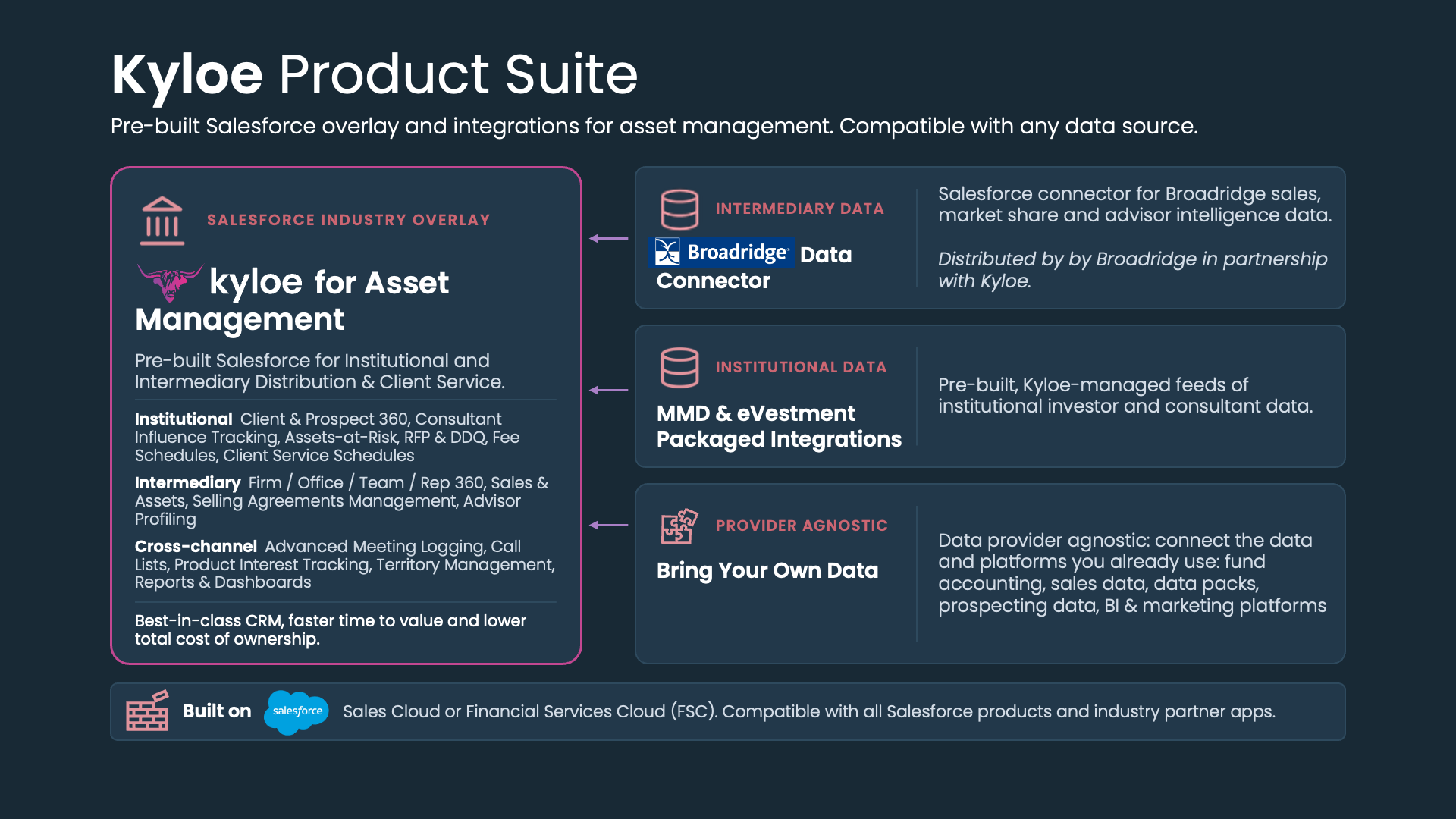Screen dimensions: 1456x819
Task: Open the Bring Your Own Data heading
Action: click(x=767, y=570)
